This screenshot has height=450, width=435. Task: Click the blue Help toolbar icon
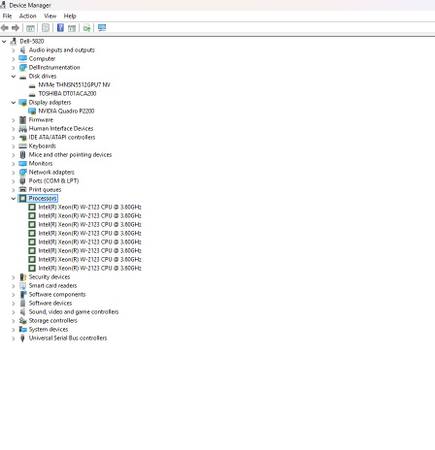click(60, 28)
